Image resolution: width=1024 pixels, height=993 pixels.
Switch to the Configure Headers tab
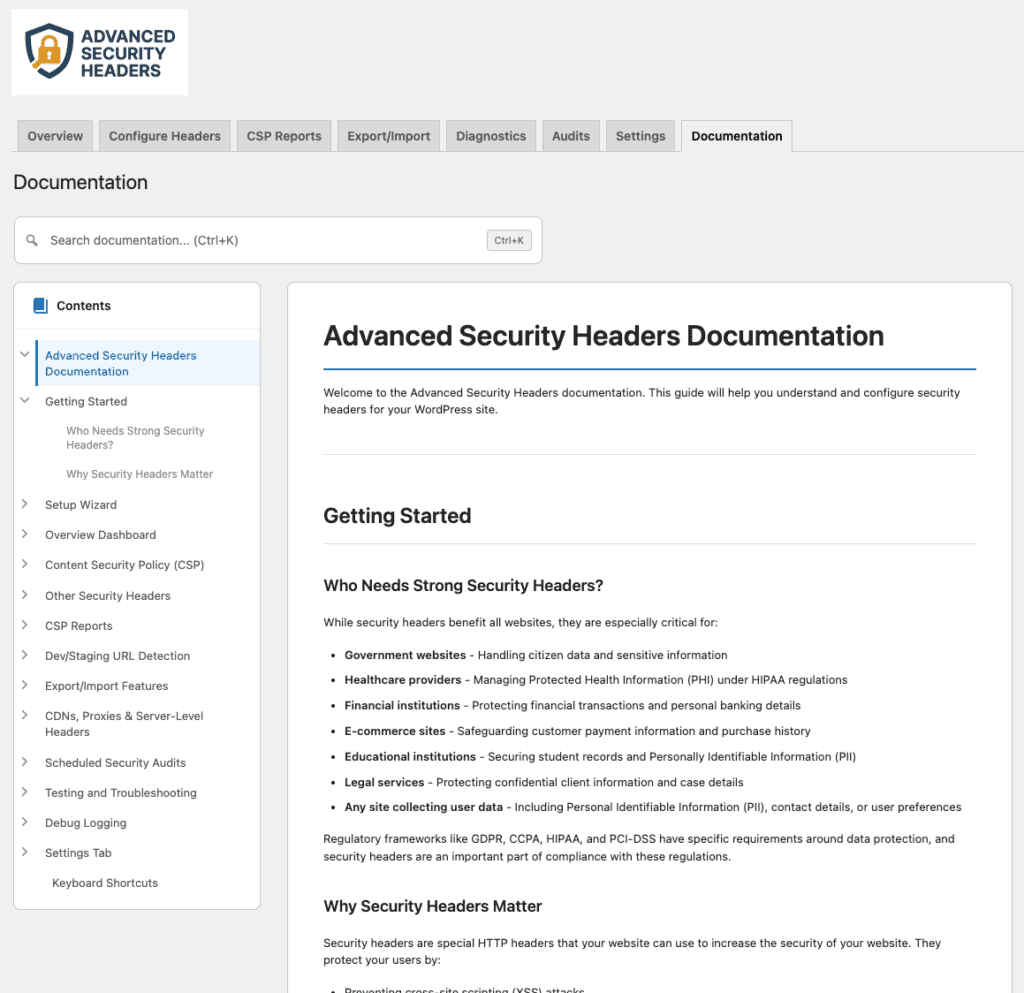point(164,136)
